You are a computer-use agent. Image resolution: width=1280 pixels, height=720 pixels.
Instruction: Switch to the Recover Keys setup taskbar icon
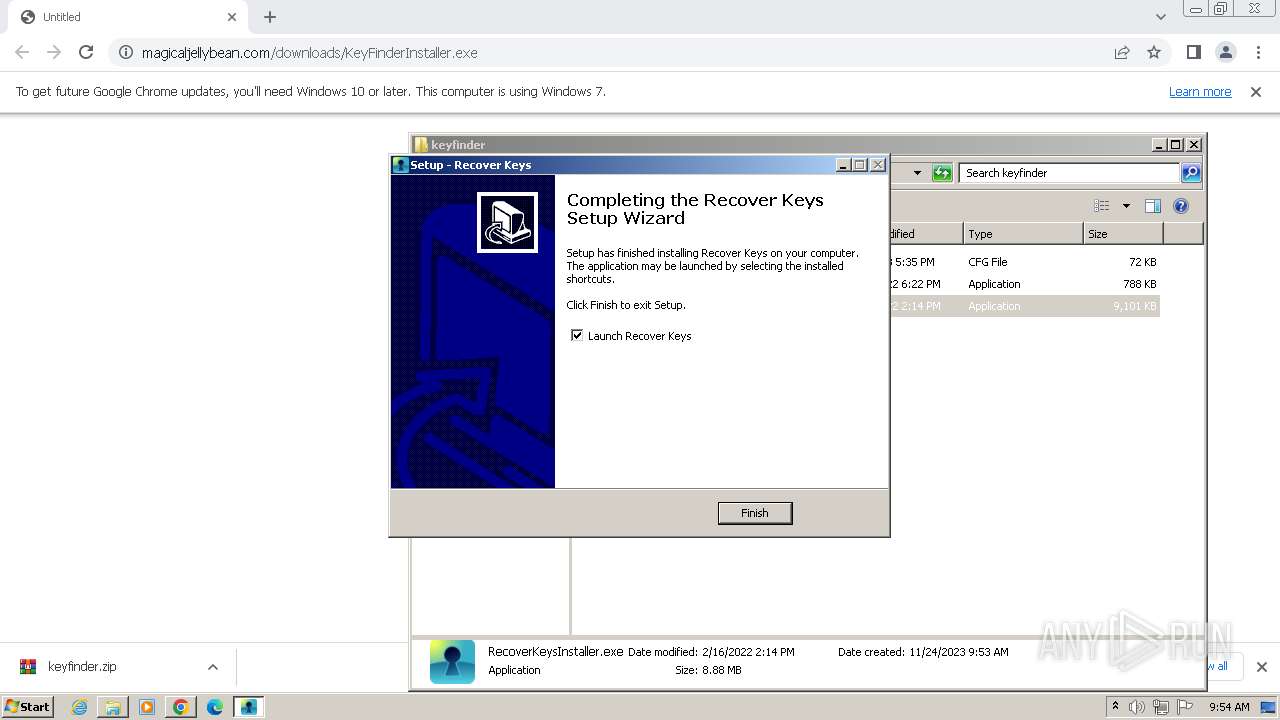click(248, 707)
